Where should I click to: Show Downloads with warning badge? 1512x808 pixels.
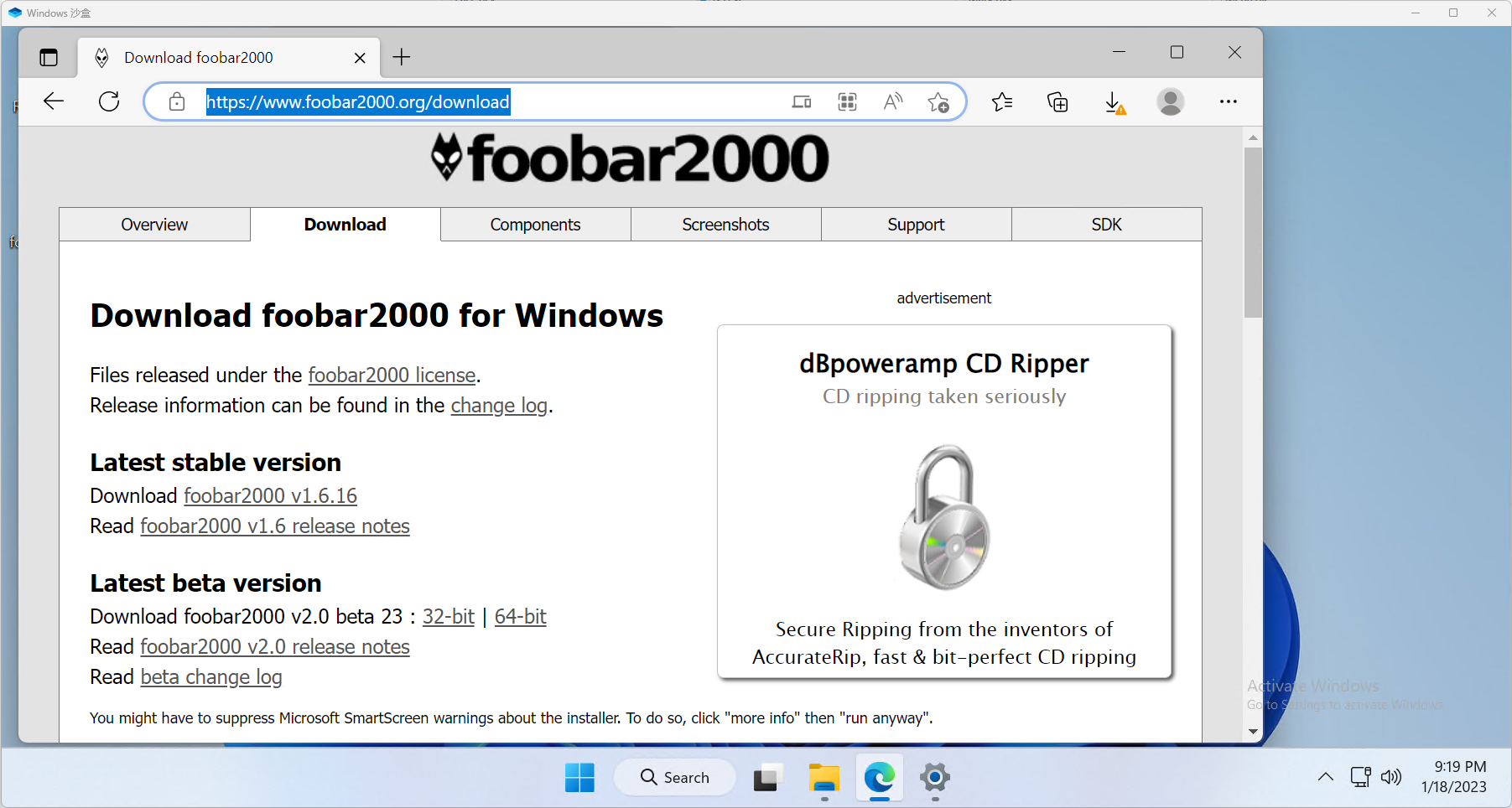pyautogui.click(x=1115, y=102)
